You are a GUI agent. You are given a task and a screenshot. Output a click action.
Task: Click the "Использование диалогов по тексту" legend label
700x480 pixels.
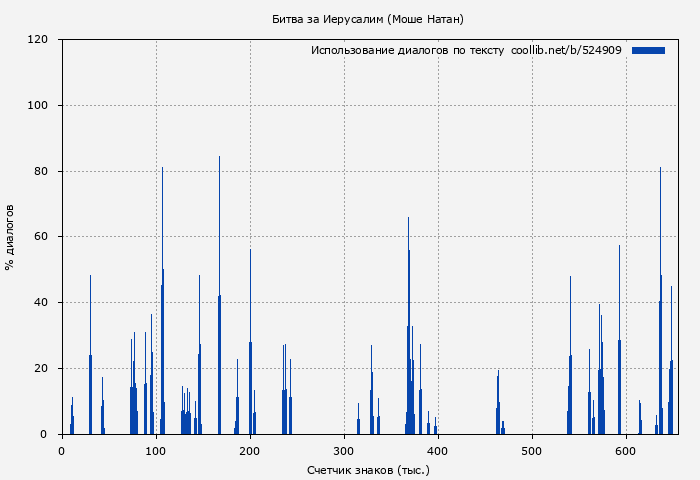407,50
